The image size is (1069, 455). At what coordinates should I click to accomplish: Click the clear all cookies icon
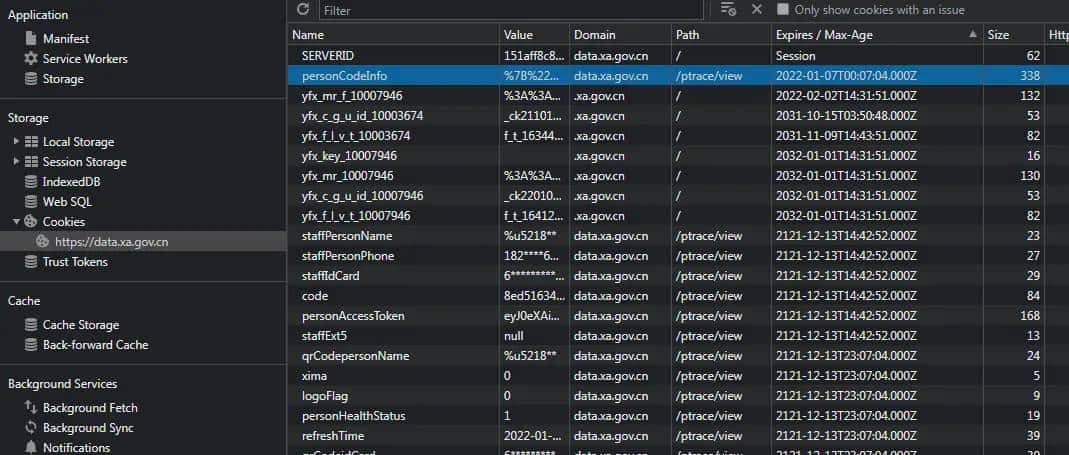tap(728, 9)
